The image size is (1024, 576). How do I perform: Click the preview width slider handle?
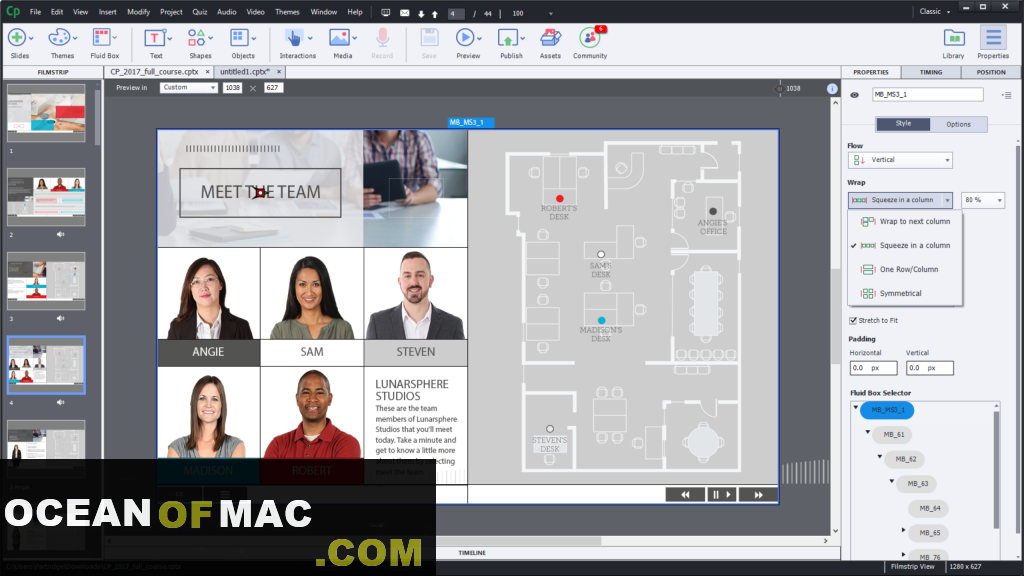[x=779, y=89]
